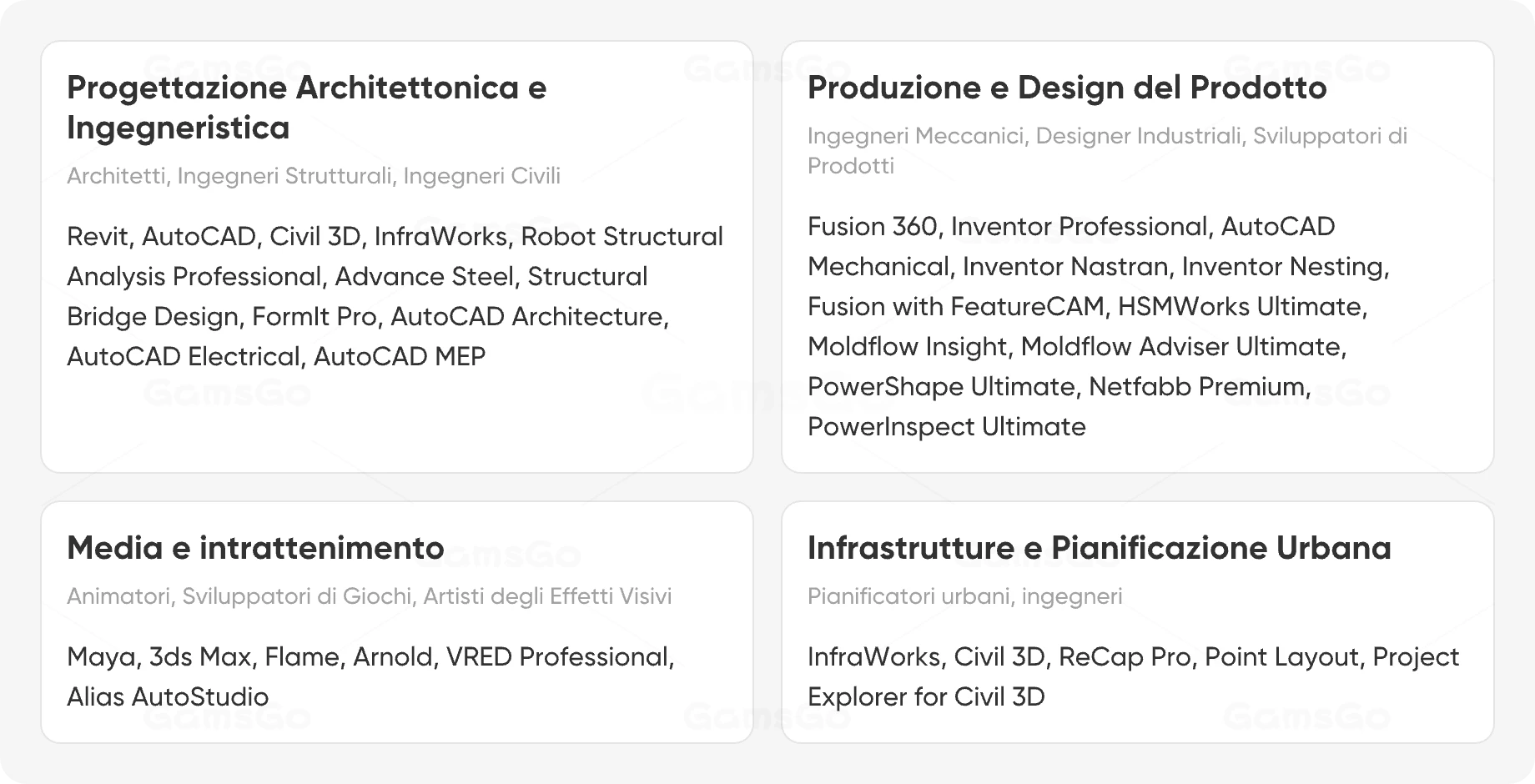This screenshot has width=1535, height=784.
Task: Click the Architetti, Ingegneri Strutturali subtitle
Action: tap(314, 176)
